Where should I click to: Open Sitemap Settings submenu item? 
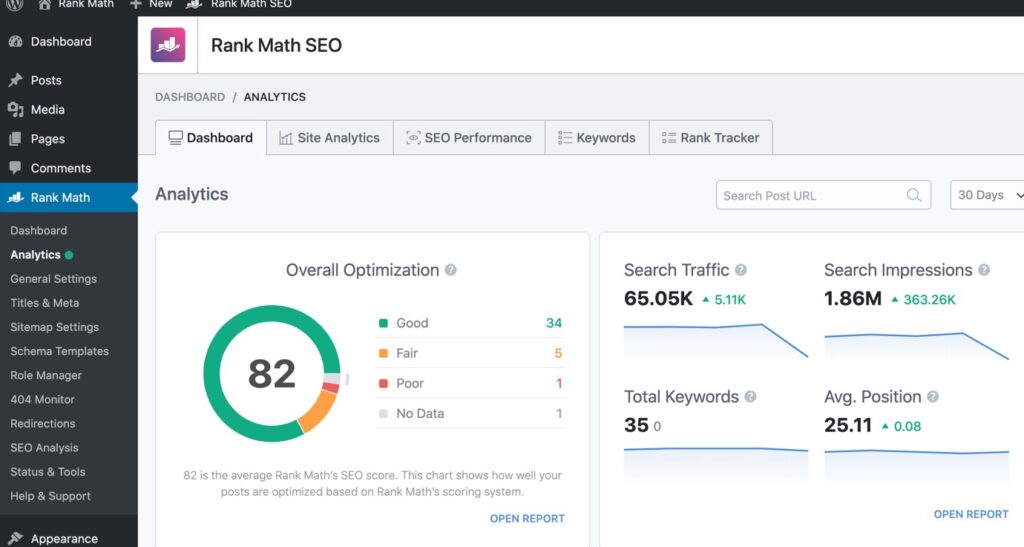pos(55,327)
